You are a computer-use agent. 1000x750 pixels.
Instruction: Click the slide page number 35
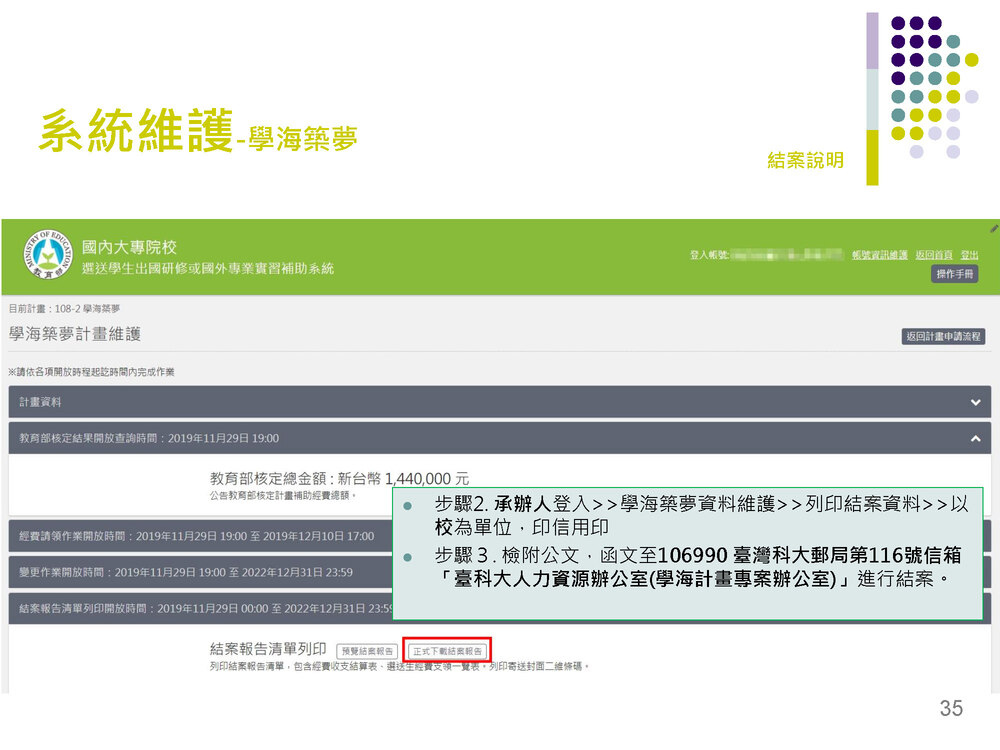(x=950, y=708)
